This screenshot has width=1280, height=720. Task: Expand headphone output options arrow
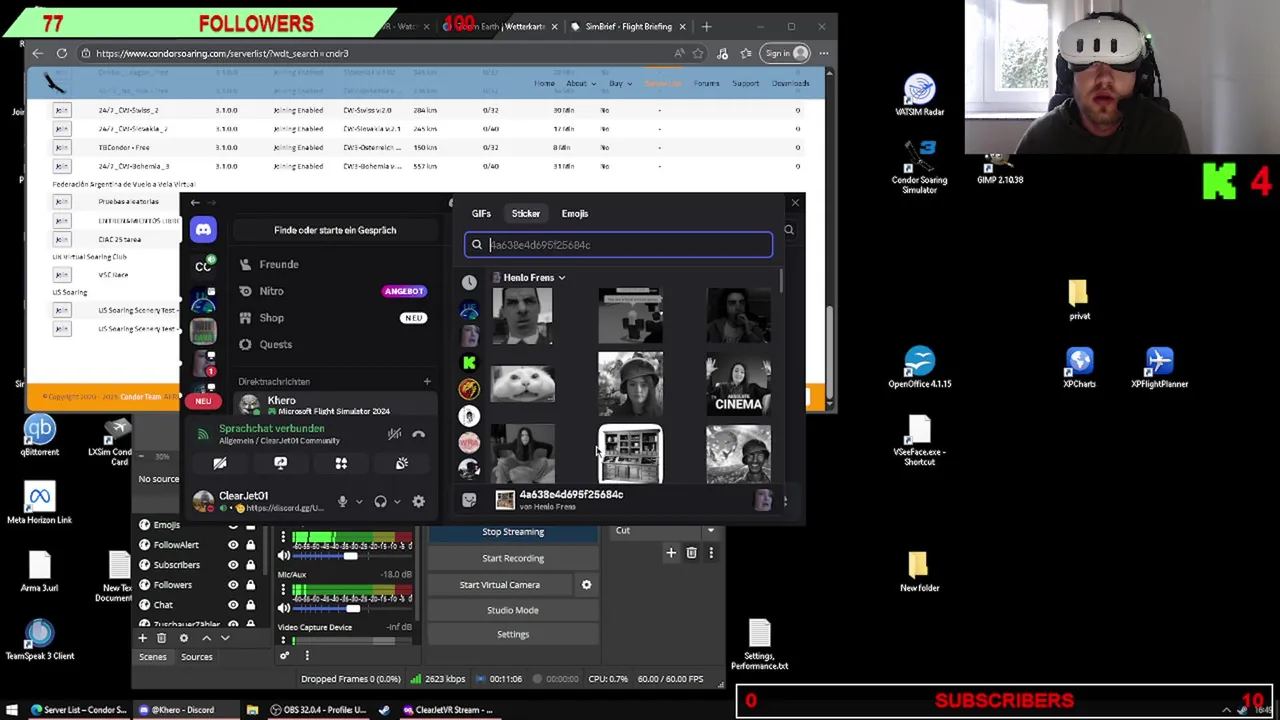pos(397,502)
